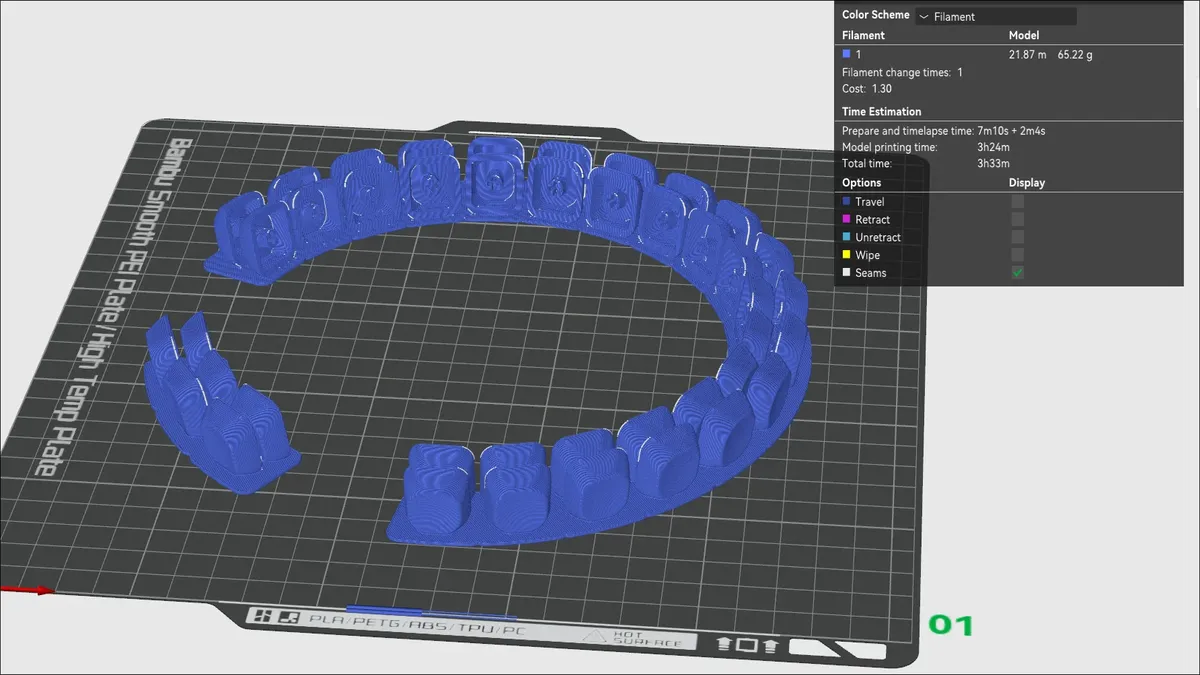
Task: Click the chevron beside Filament in Color Scheme
Action: pyautogui.click(x=923, y=17)
